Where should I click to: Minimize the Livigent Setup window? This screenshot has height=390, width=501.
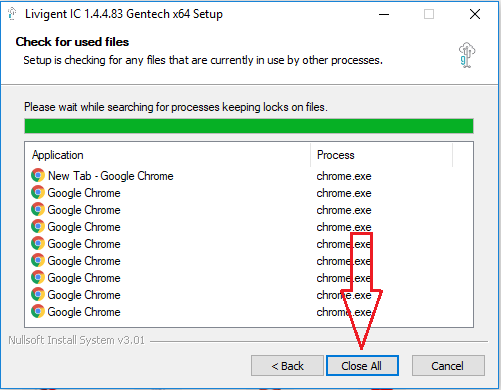384,14
